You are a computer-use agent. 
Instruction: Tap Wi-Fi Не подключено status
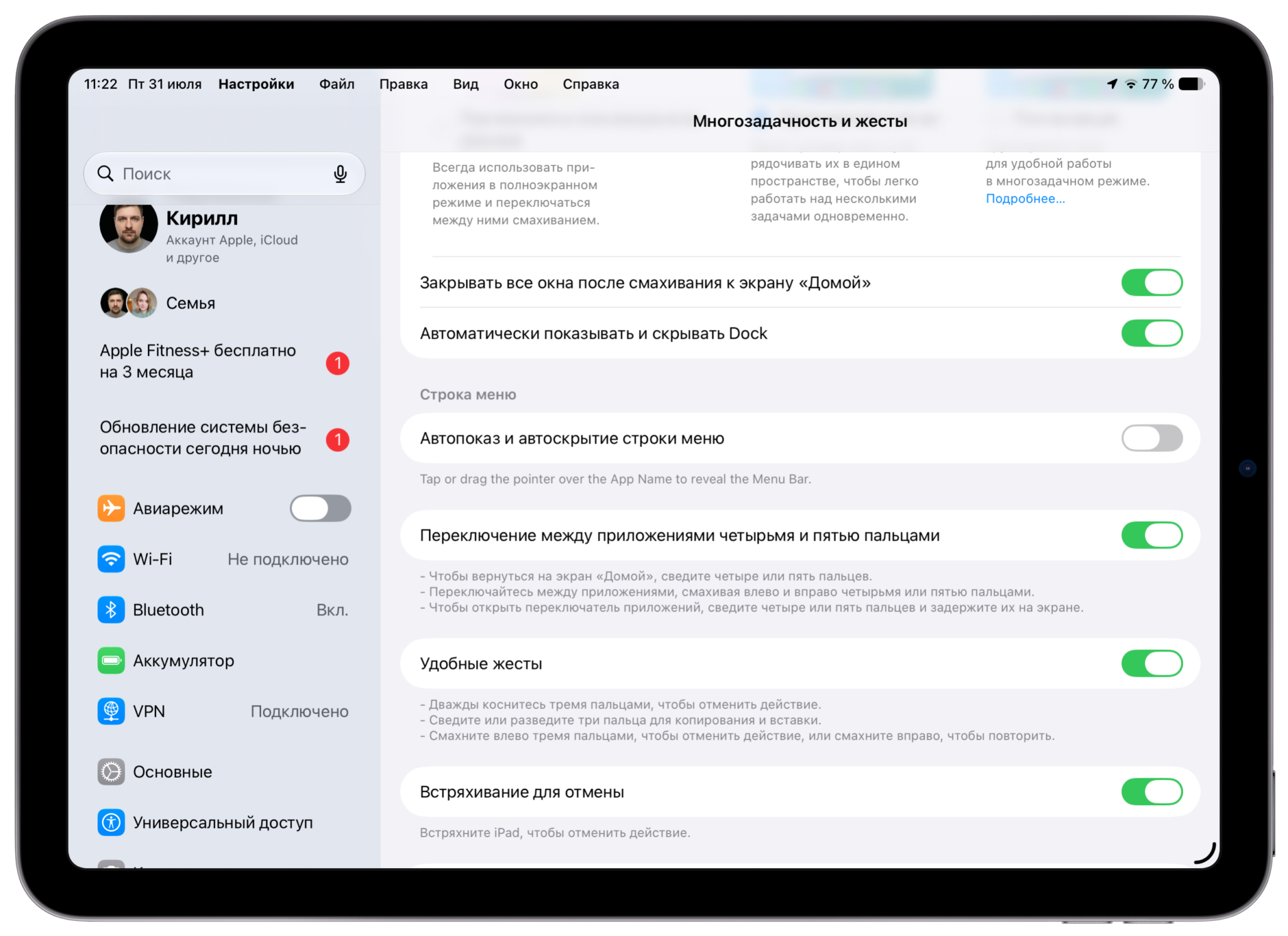click(x=287, y=559)
